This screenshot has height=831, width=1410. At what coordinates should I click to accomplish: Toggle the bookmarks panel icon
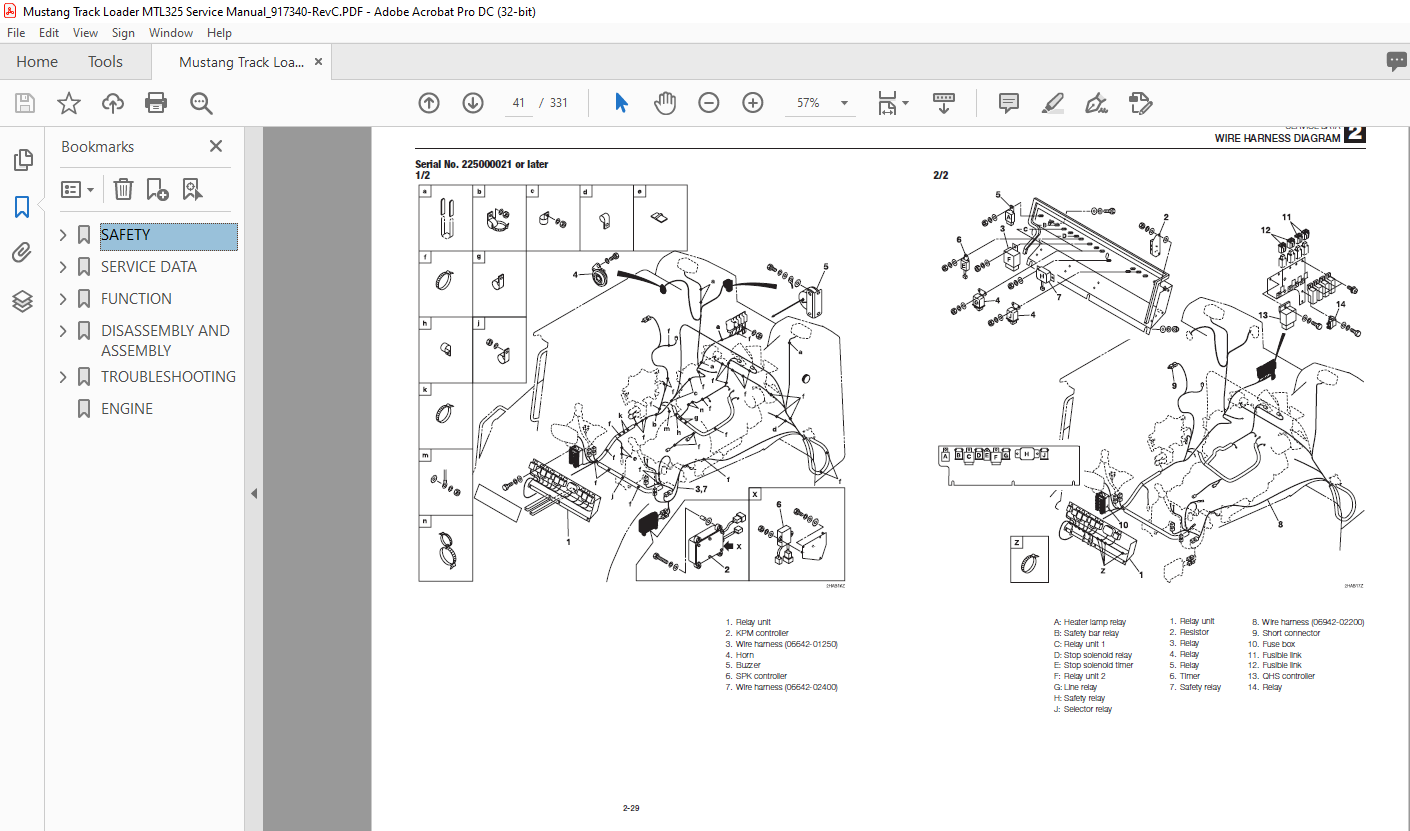(x=22, y=207)
